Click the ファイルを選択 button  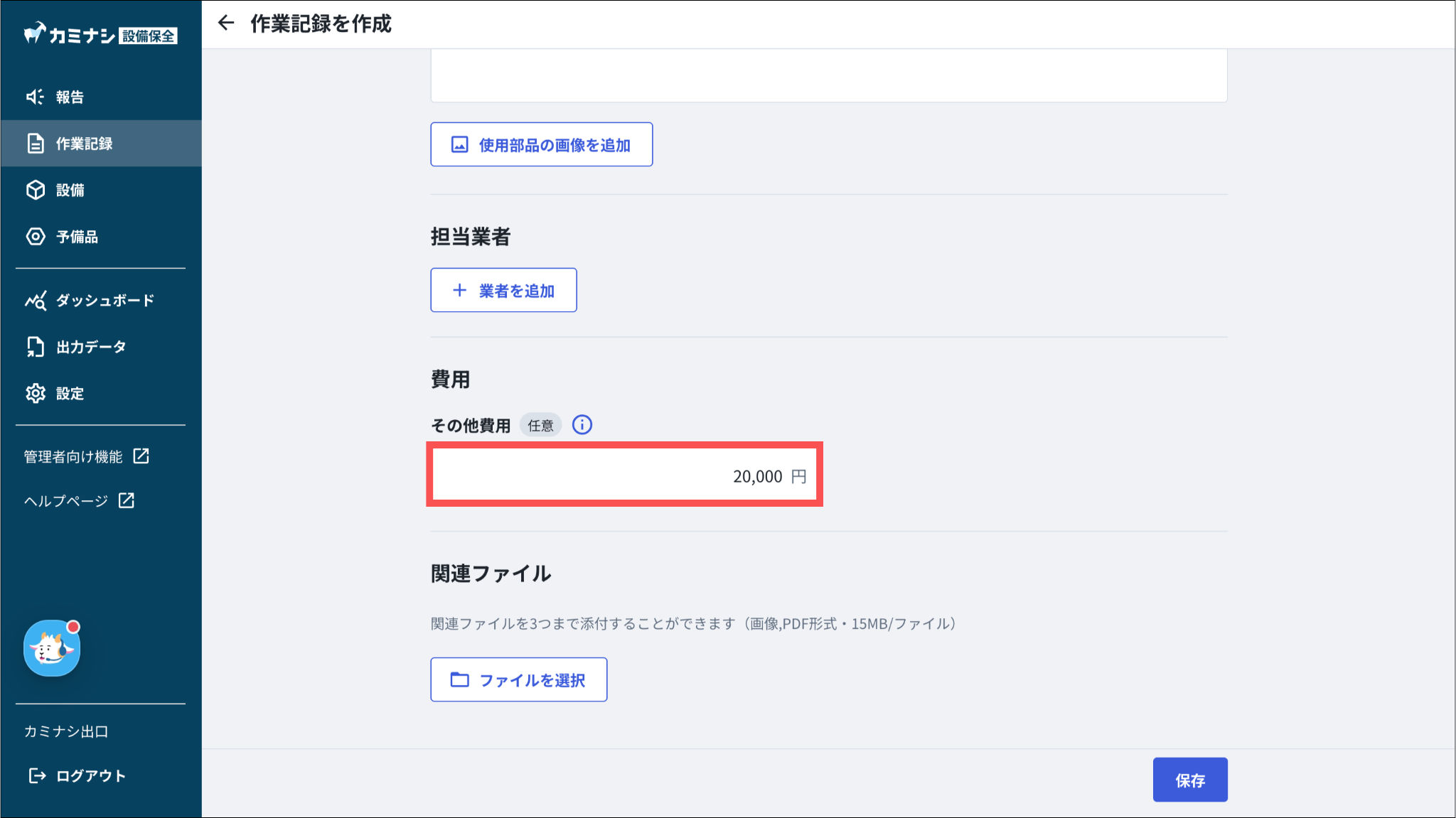point(518,680)
